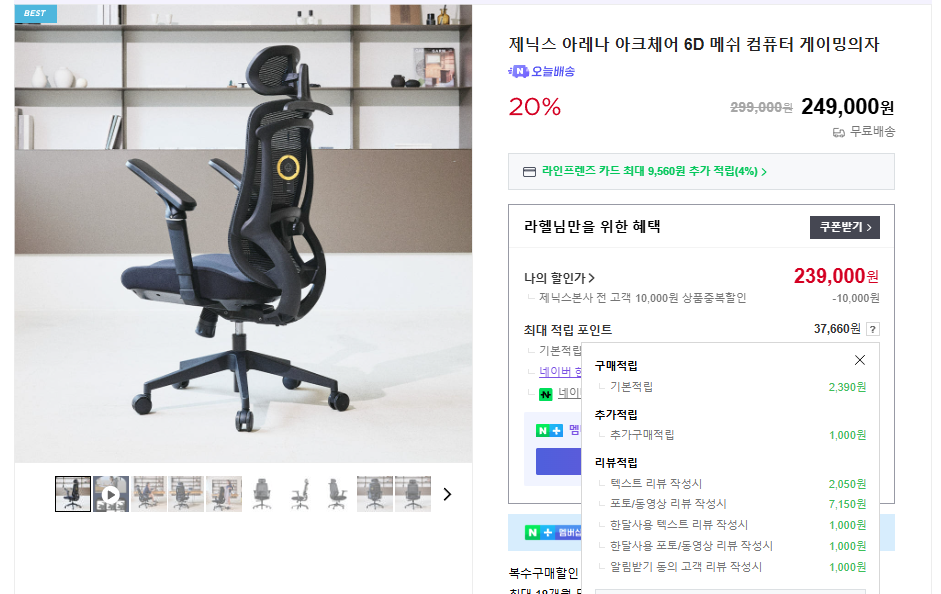Select the sixth front-view chair thumbnail
The image size is (941, 594).
[262, 494]
